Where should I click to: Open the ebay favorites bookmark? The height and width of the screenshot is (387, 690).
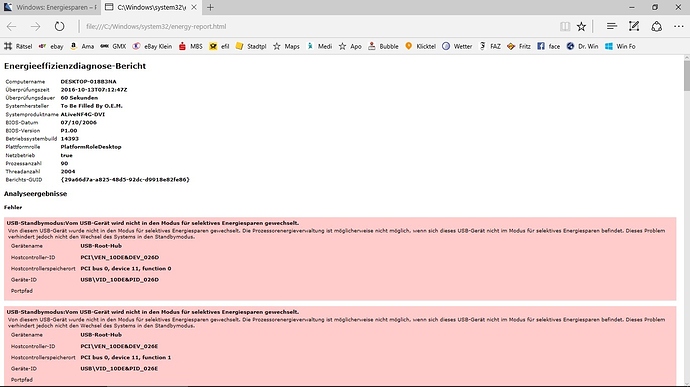pyautogui.click(x=51, y=46)
